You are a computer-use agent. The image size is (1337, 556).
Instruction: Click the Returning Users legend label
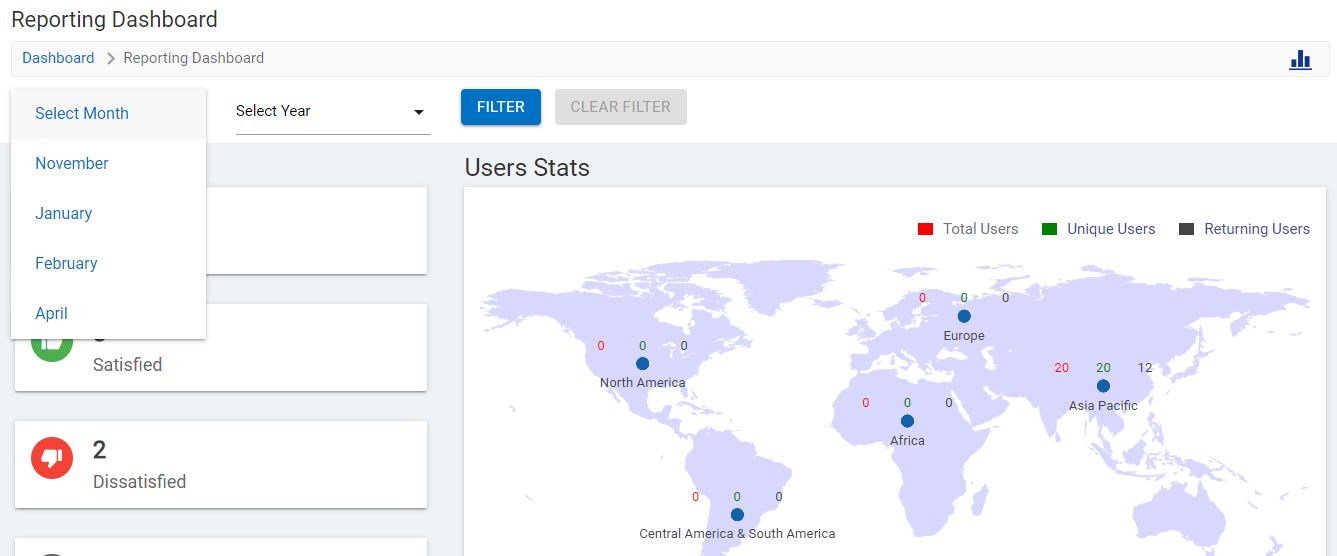tap(1257, 229)
